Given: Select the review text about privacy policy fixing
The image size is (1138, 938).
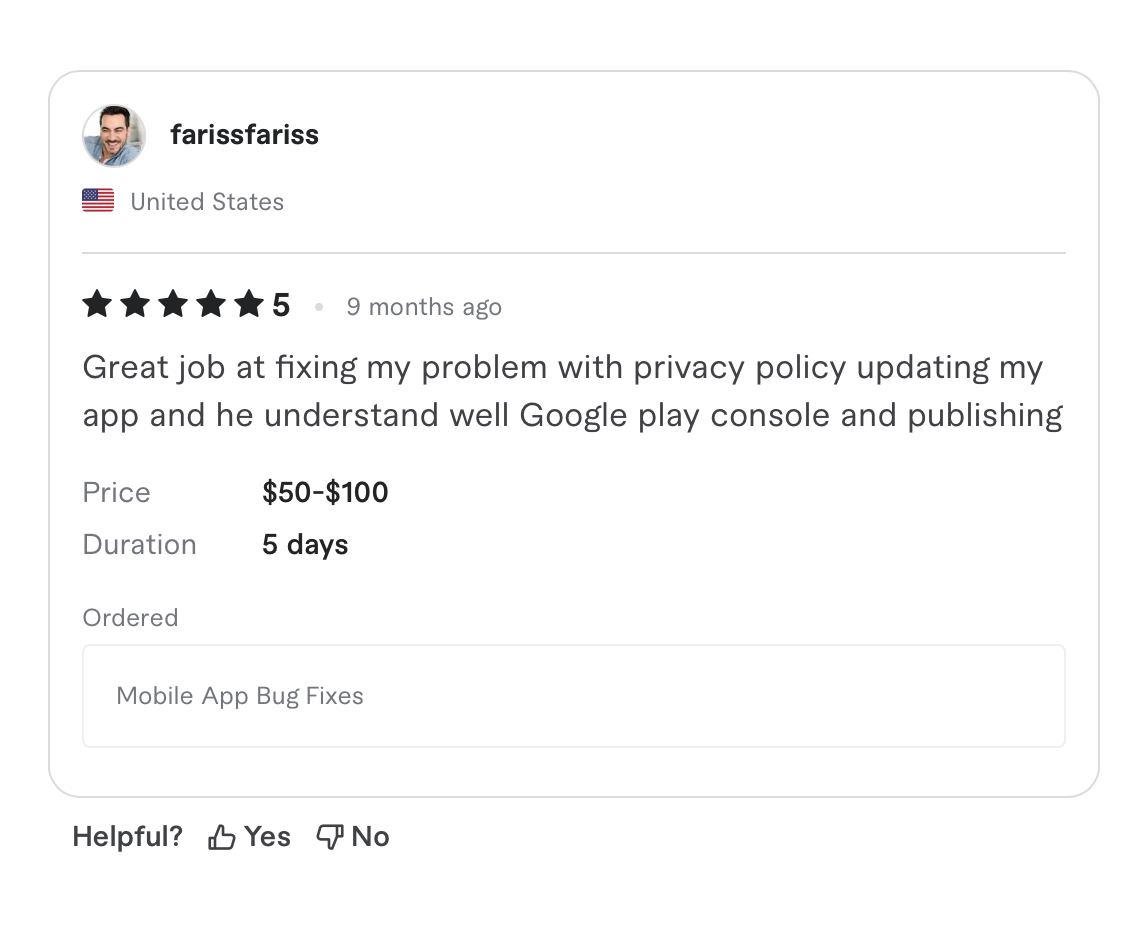Looking at the screenshot, I should (570, 390).
